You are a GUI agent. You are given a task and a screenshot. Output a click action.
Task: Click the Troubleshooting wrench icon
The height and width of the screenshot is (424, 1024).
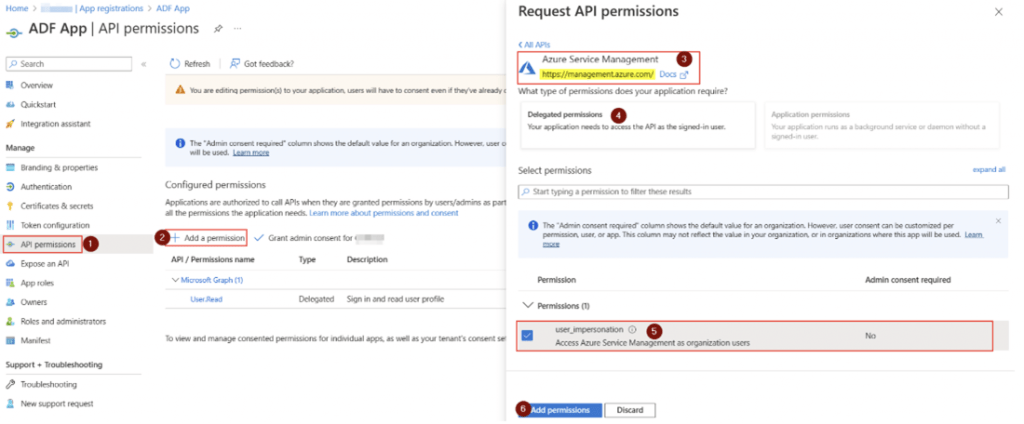pos(10,385)
